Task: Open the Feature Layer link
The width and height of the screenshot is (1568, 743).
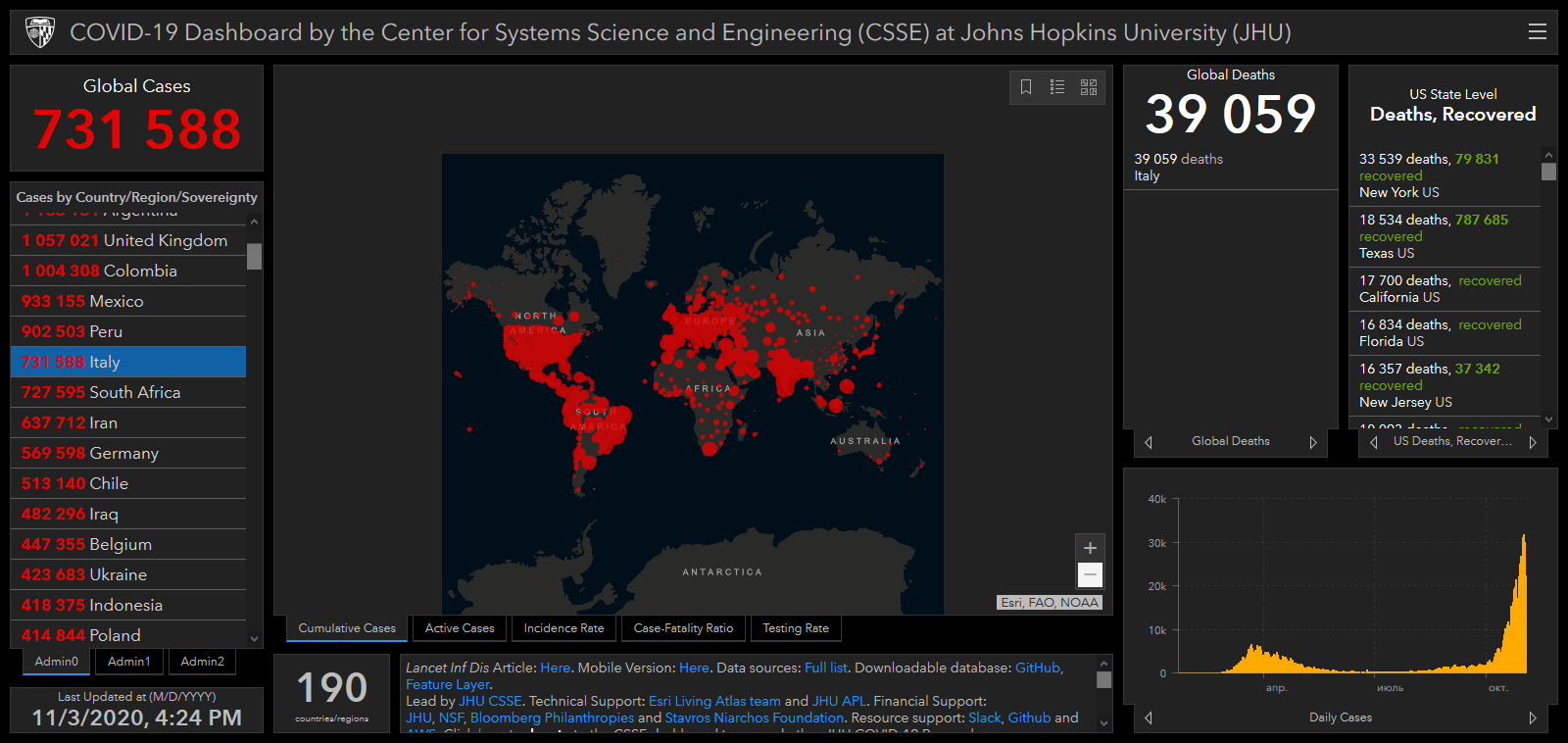Action: point(447,684)
